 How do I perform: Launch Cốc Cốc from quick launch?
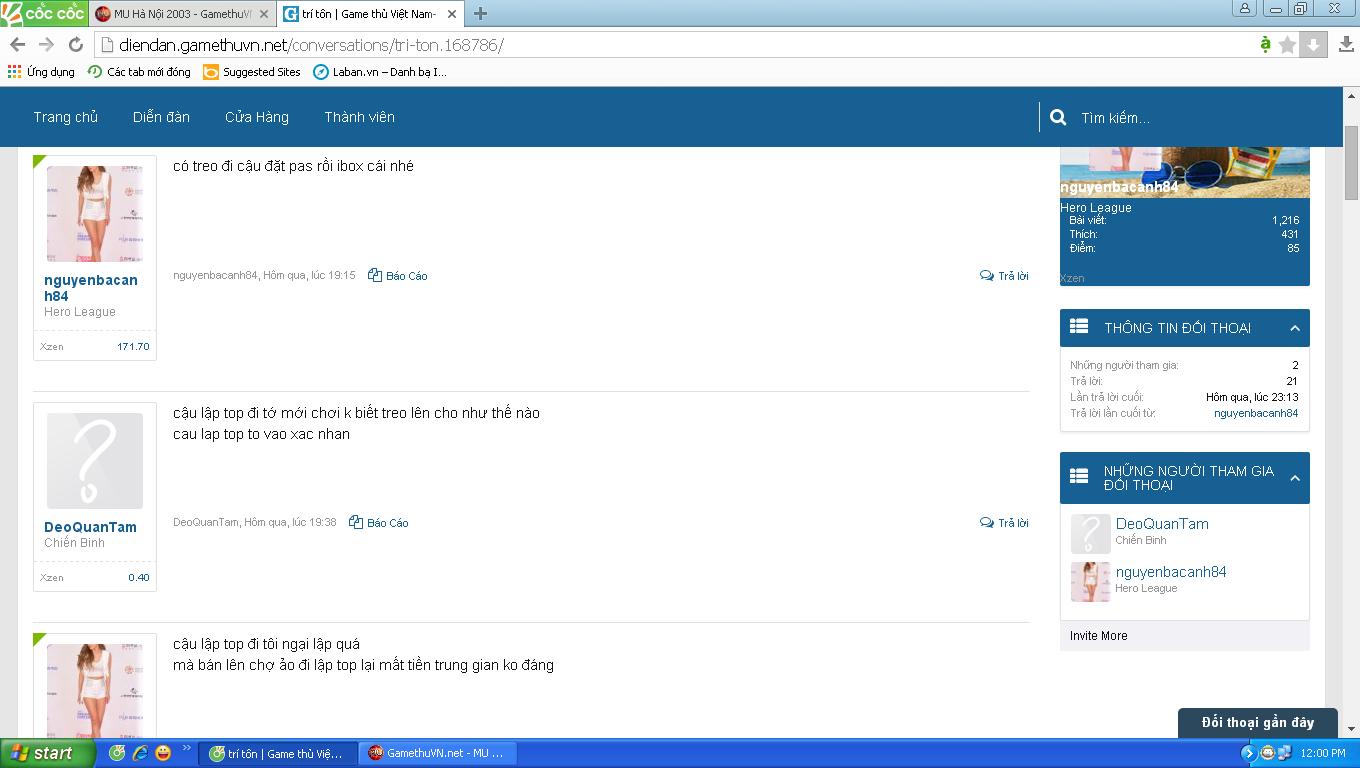pos(117,753)
